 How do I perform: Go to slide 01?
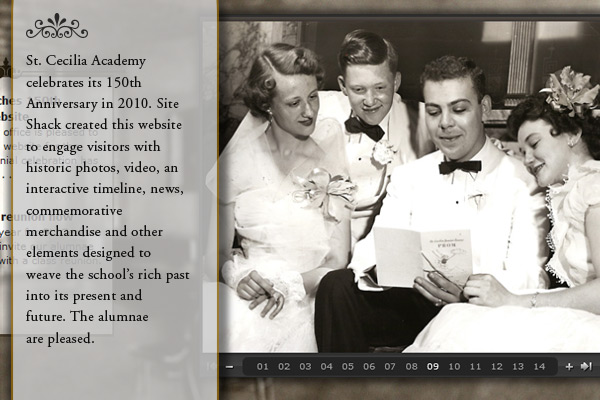point(262,367)
